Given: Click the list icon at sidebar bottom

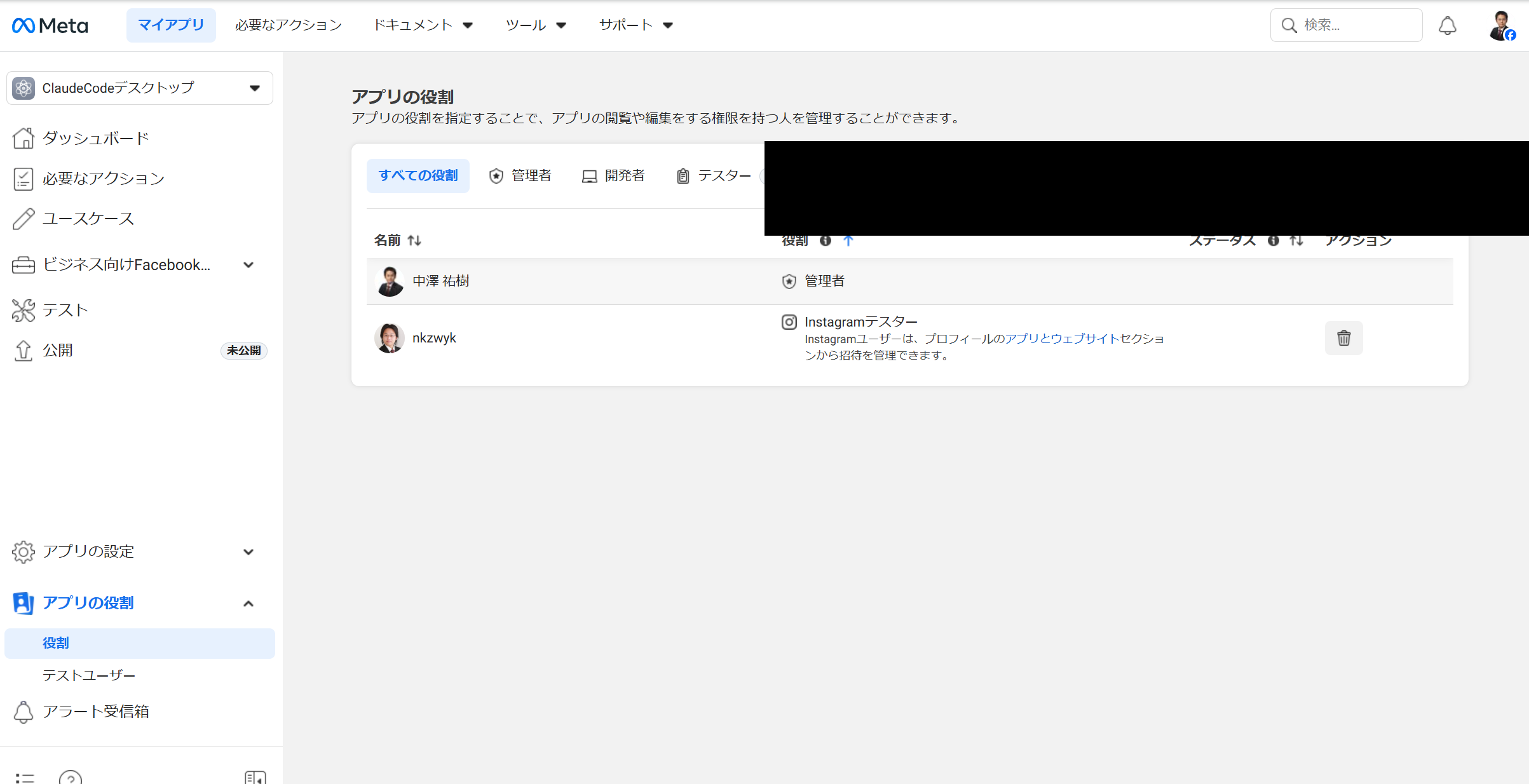Looking at the screenshot, I should [x=25, y=778].
